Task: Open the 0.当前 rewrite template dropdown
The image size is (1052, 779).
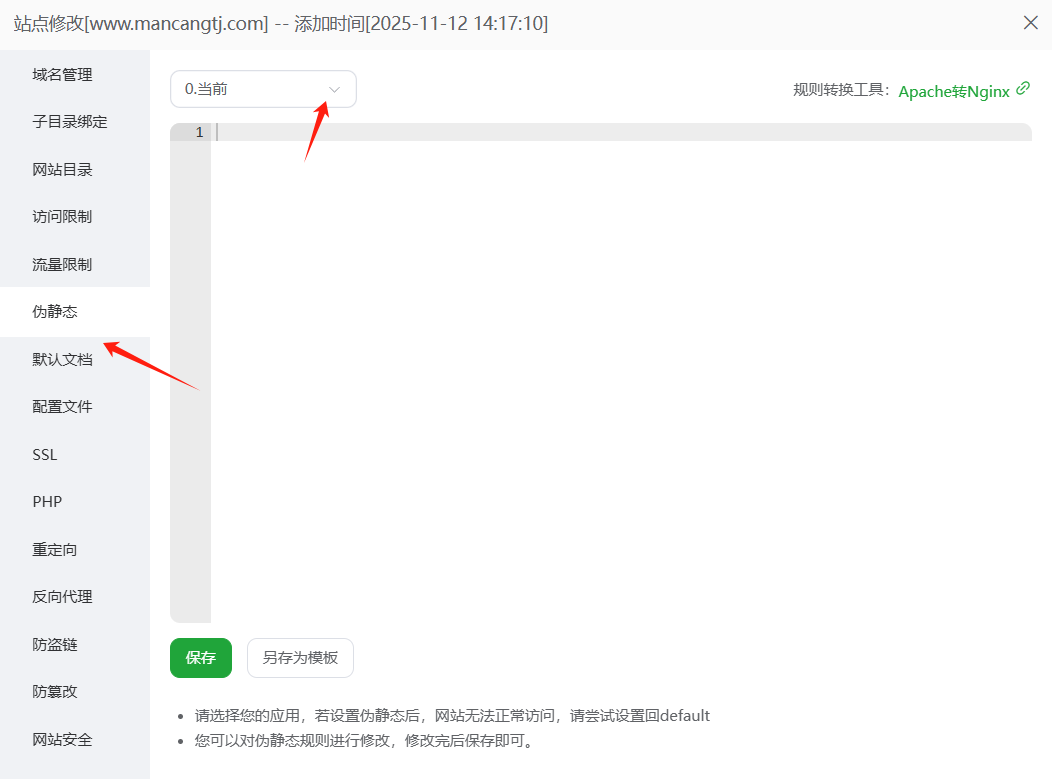Action: (x=263, y=89)
